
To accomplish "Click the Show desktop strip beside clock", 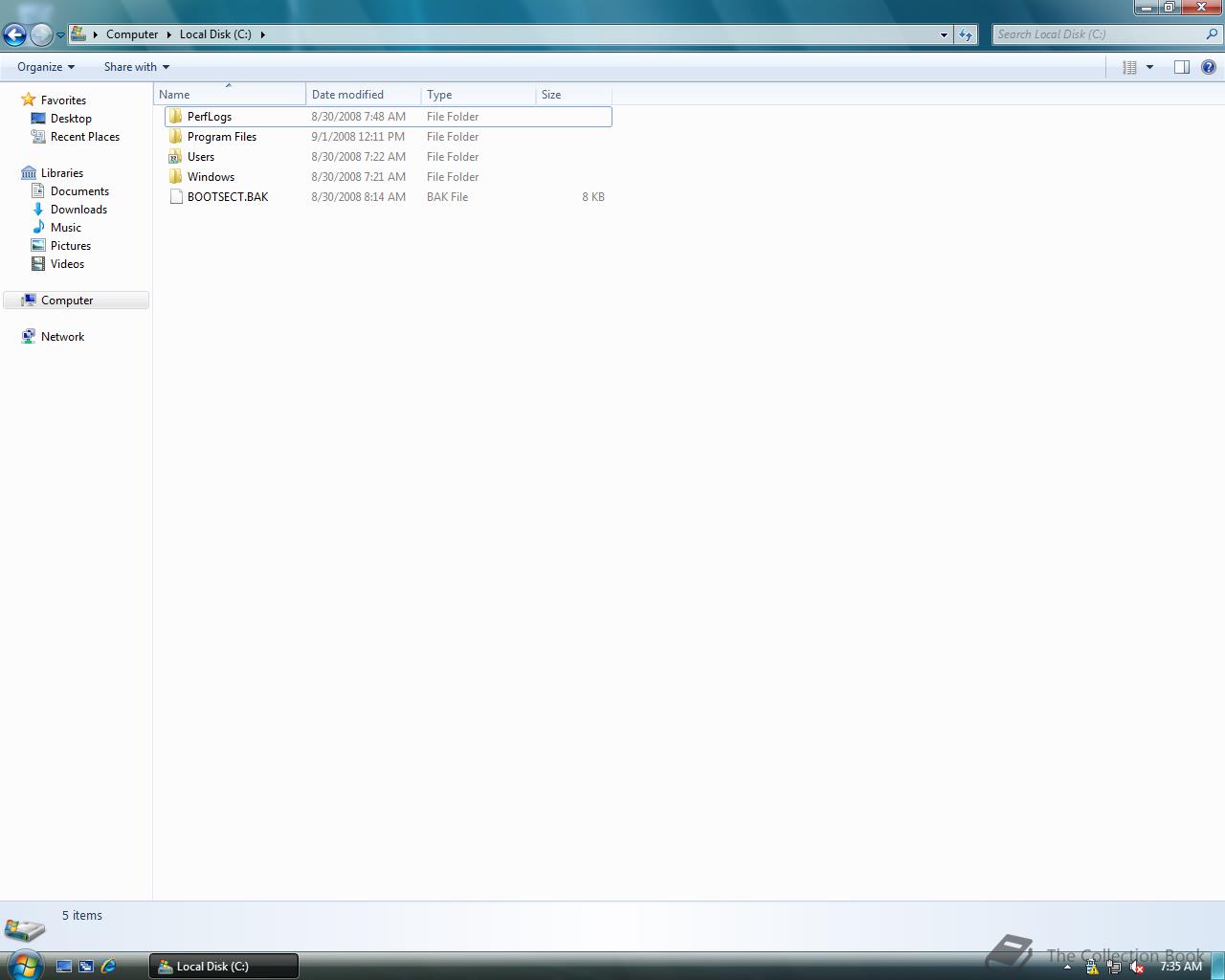I will coord(1218,967).
